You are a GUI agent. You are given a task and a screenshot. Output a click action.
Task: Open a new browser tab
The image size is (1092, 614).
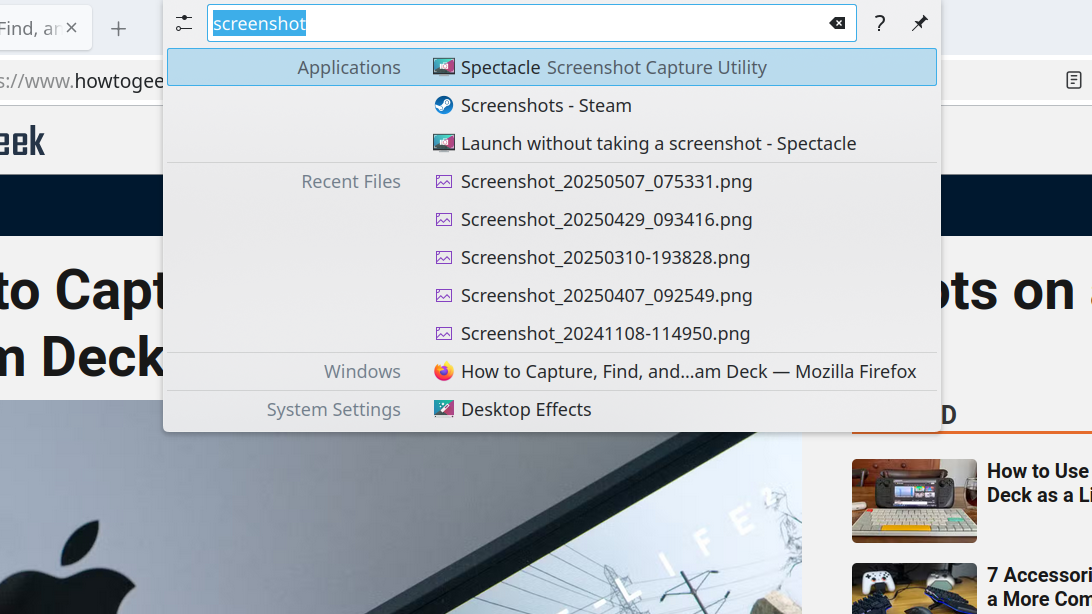click(x=118, y=29)
